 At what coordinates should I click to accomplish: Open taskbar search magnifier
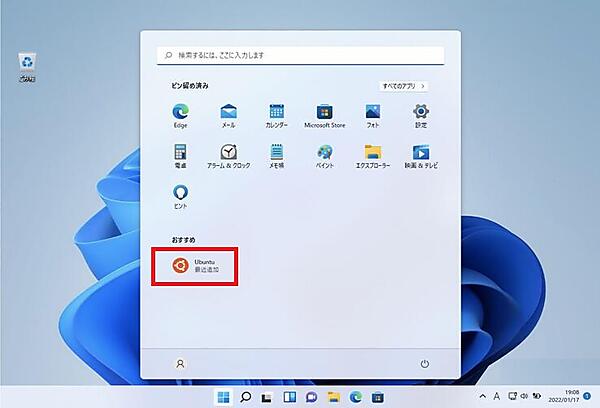(x=245, y=397)
